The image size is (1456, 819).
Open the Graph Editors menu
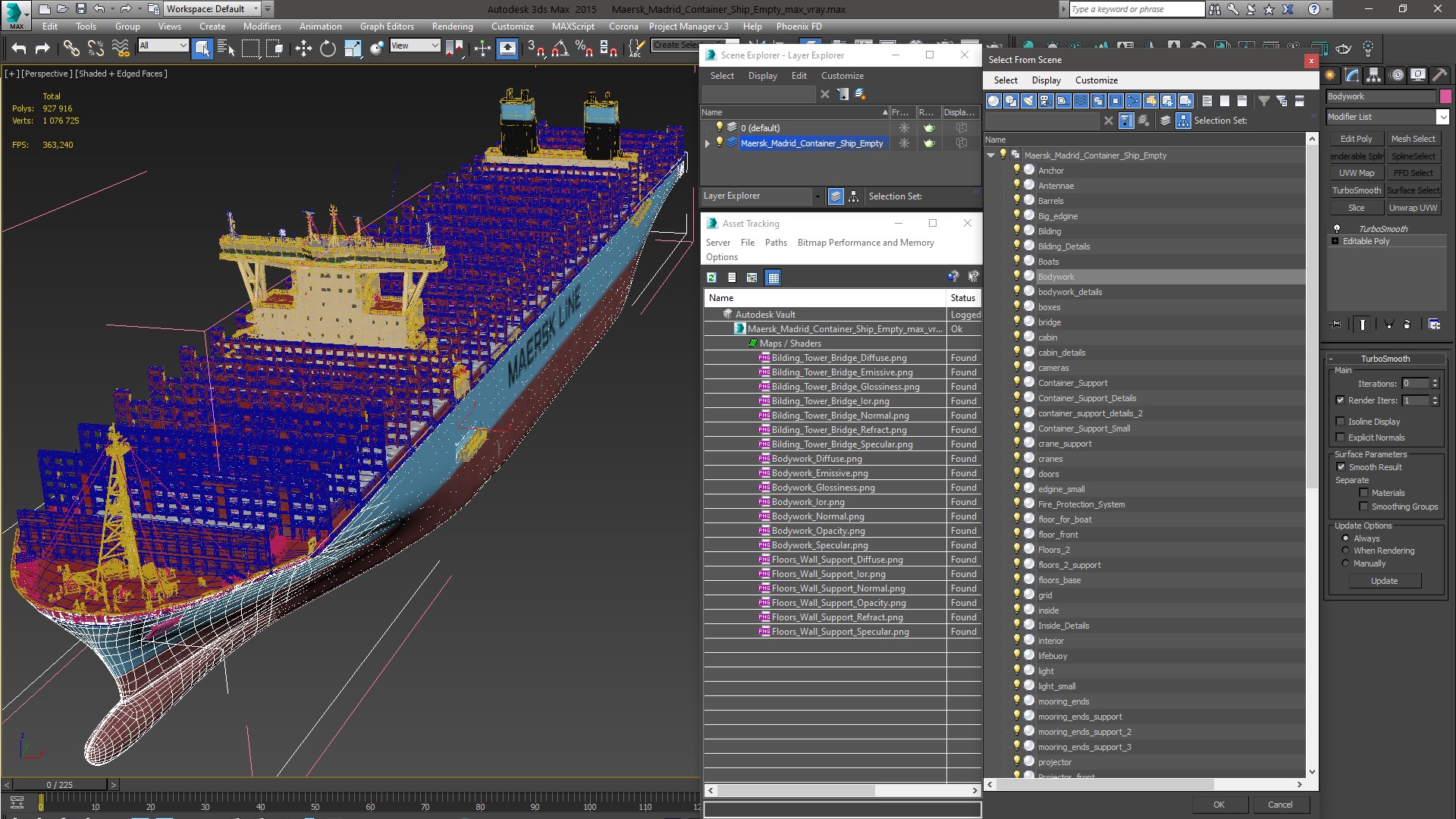(x=387, y=26)
